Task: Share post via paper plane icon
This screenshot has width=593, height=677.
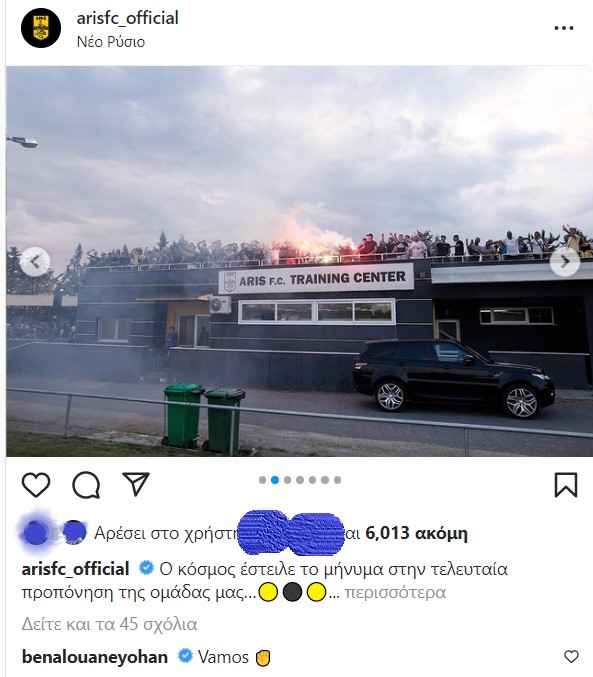Action: [x=136, y=484]
